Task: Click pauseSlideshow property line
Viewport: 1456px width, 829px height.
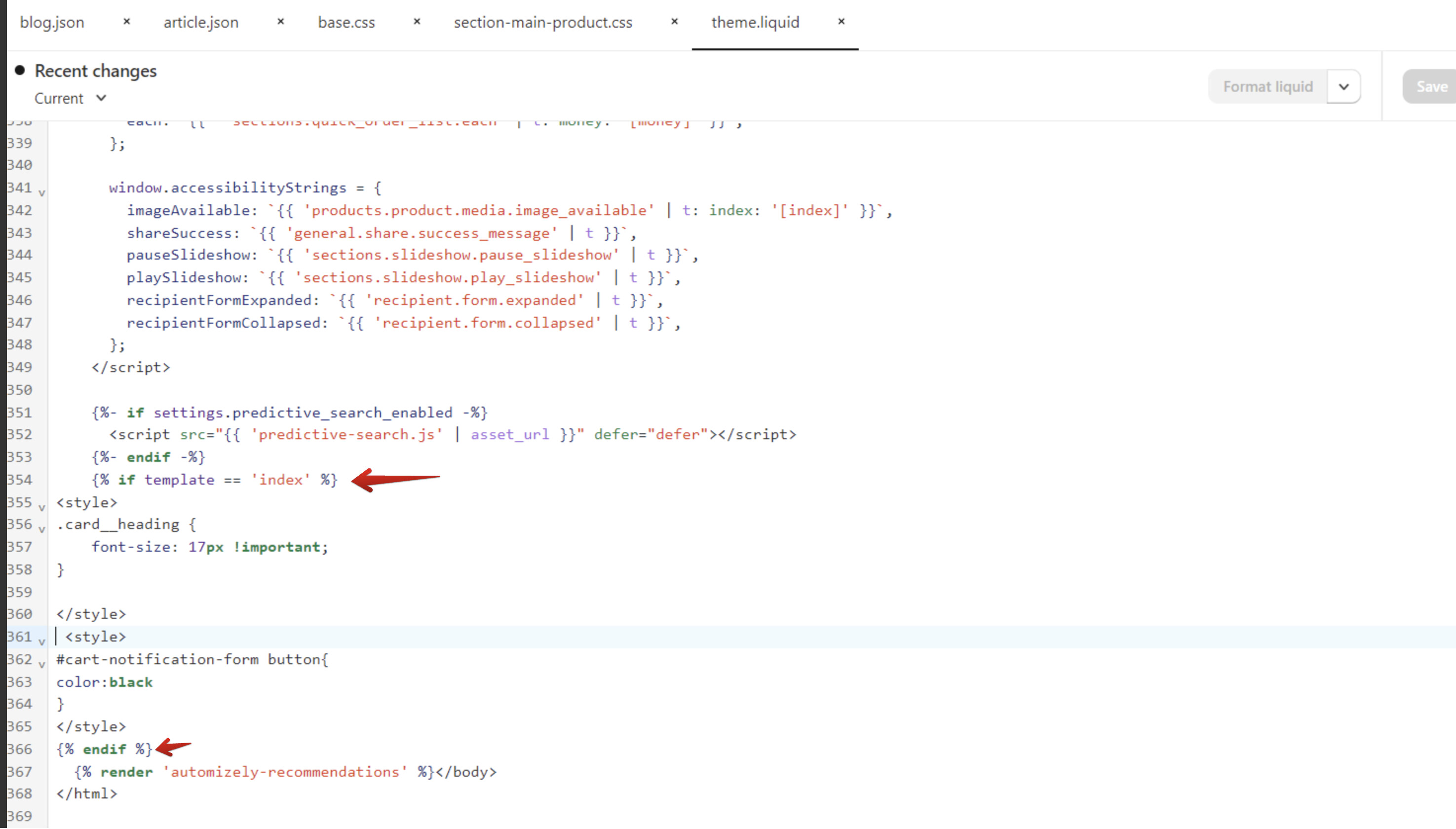Action: 412,255
